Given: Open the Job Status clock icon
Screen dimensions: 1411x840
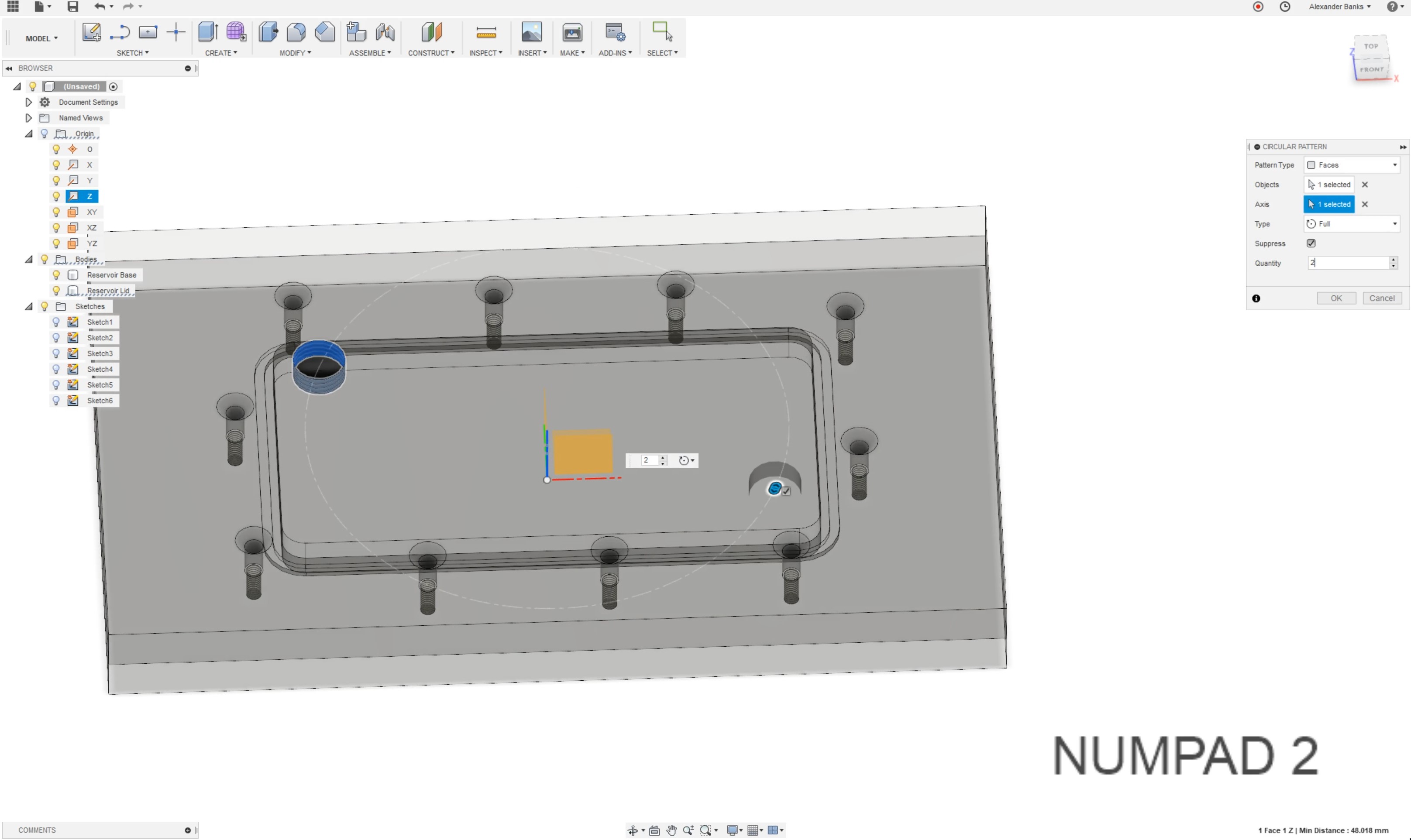Looking at the screenshot, I should [1285, 7].
